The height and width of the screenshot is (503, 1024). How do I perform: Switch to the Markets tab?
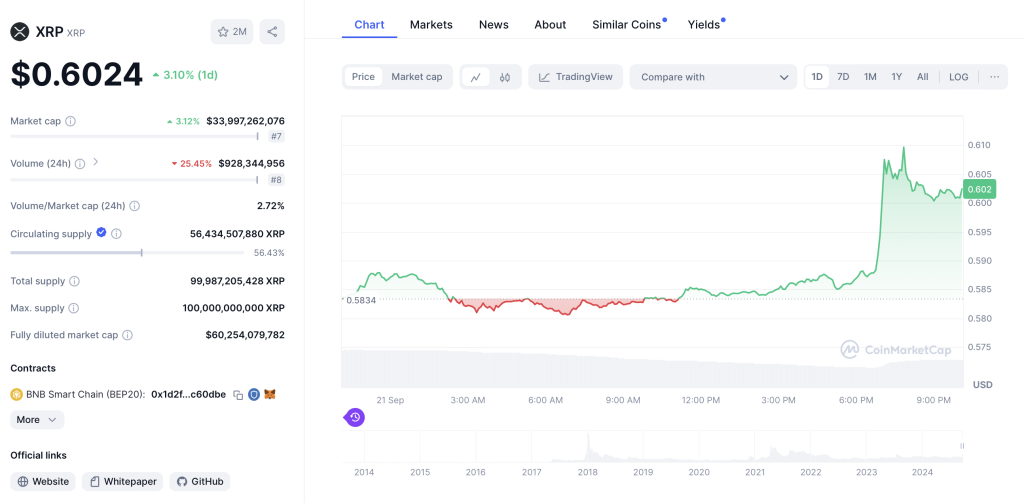pyautogui.click(x=431, y=25)
